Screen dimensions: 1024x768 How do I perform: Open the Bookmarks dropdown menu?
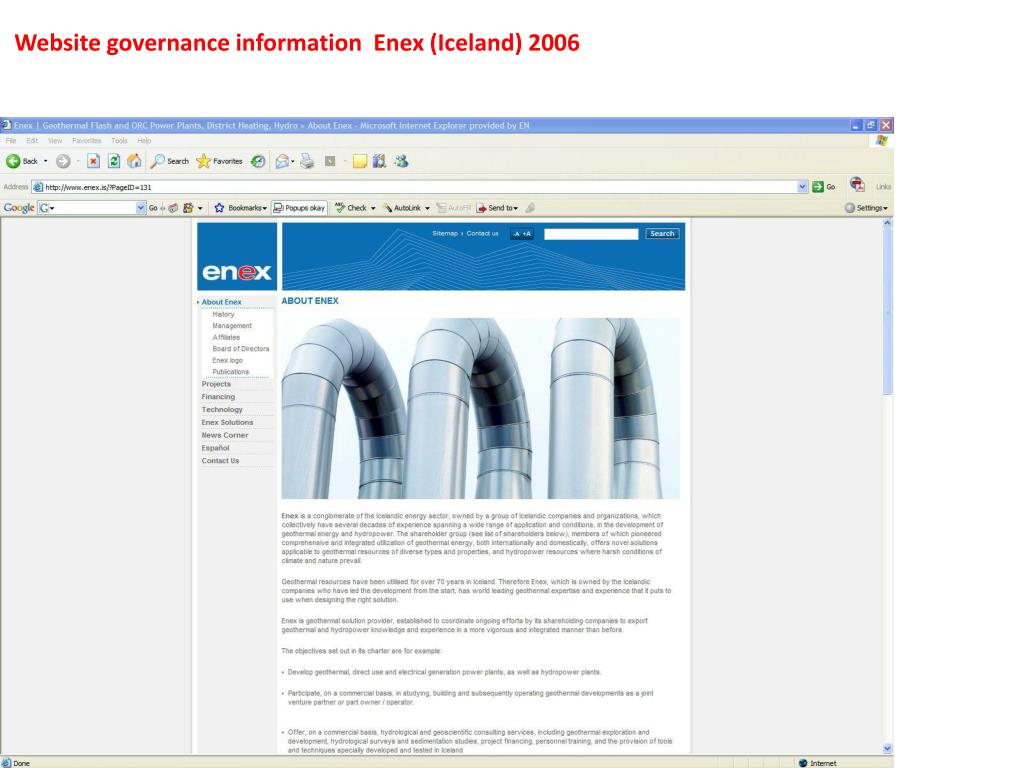click(x=264, y=208)
